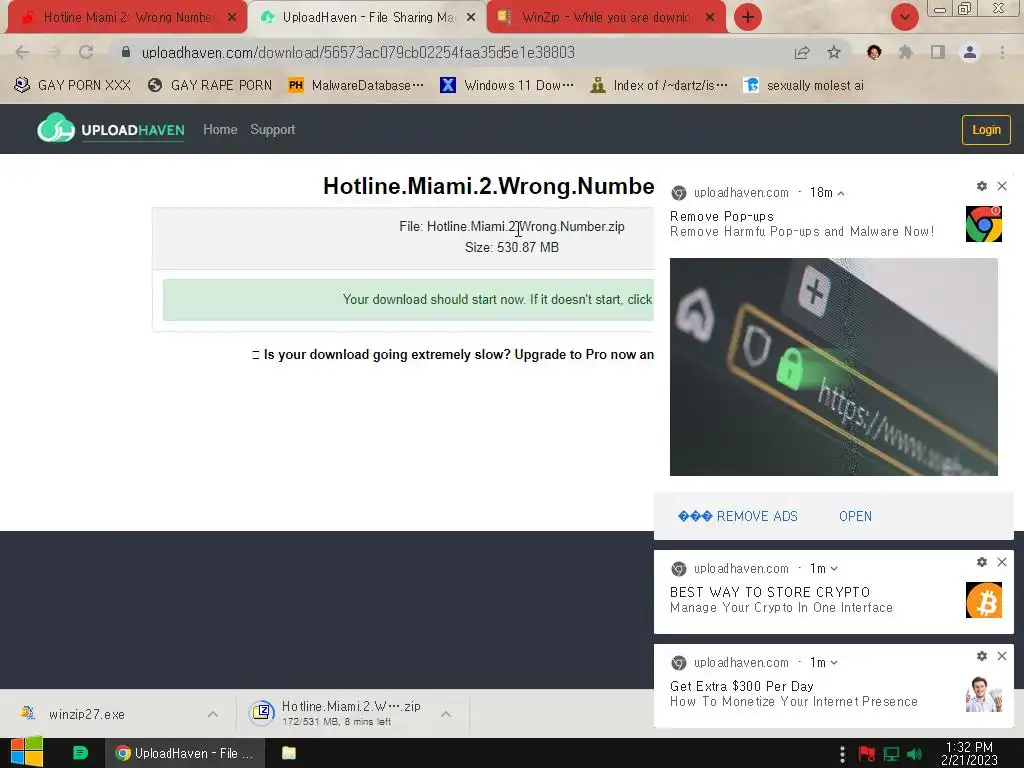Open Chrome three-dot menu
This screenshot has height=768, width=1024.
pyautogui.click(x=1002, y=52)
